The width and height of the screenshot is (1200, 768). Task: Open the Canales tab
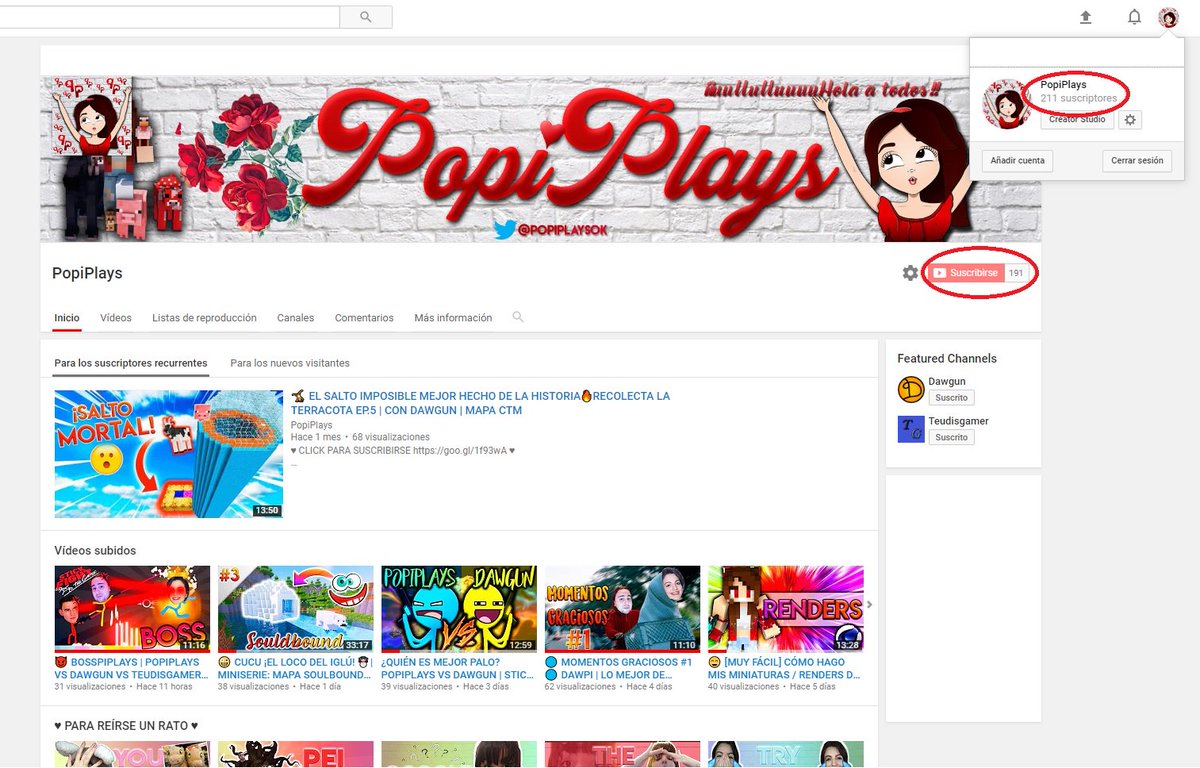pyautogui.click(x=296, y=318)
